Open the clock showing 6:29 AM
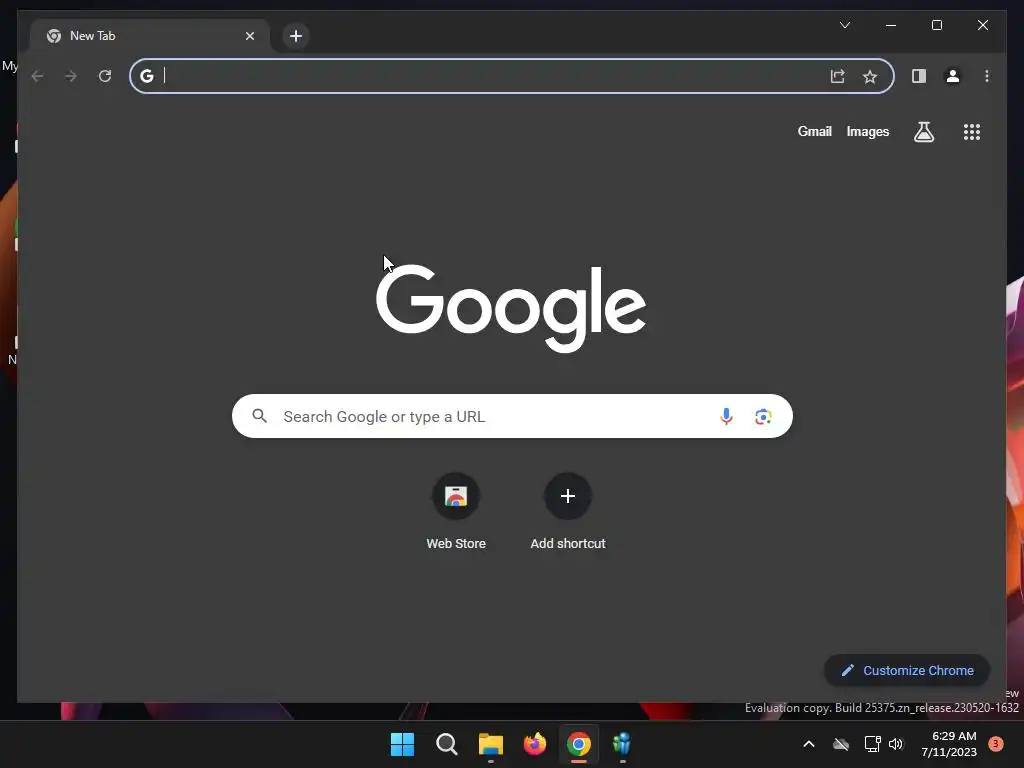Viewport: 1024px width, 768px height. (x=949, y=744)
